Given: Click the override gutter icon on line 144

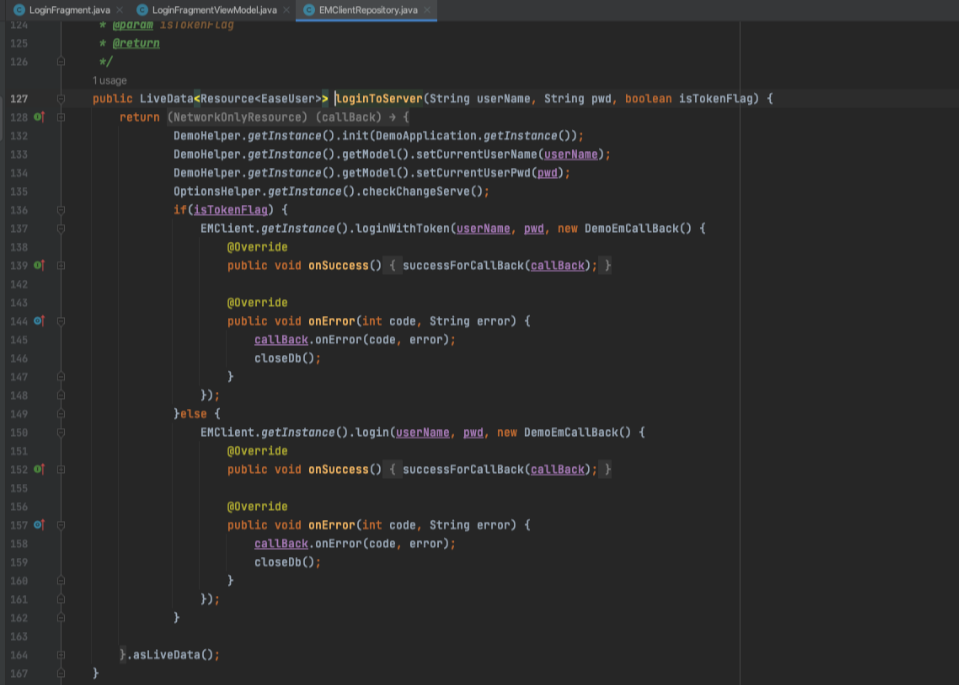Looking at the screenshot, I should coord(39,321).
